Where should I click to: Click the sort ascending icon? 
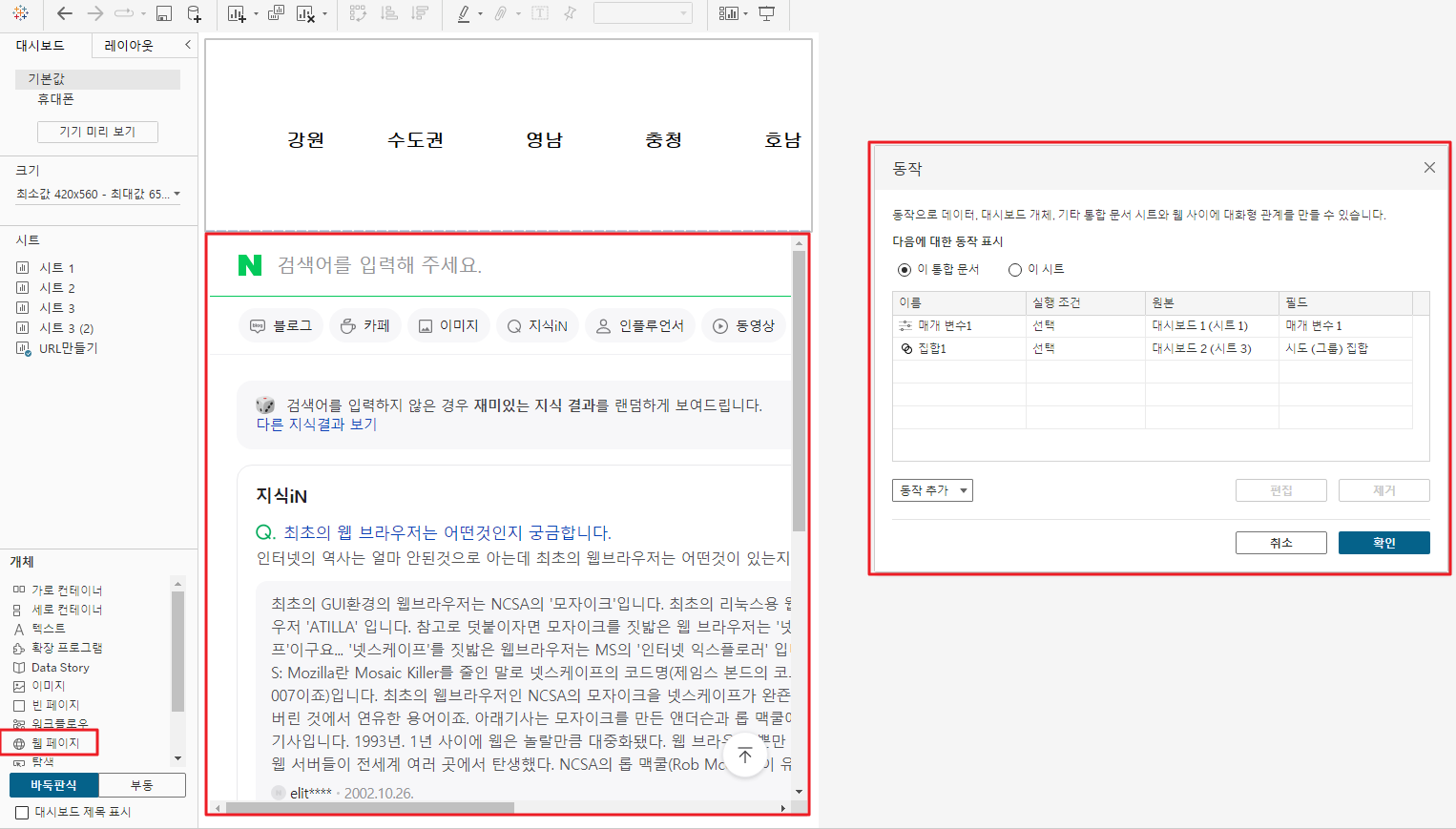[x=388, y=13]
